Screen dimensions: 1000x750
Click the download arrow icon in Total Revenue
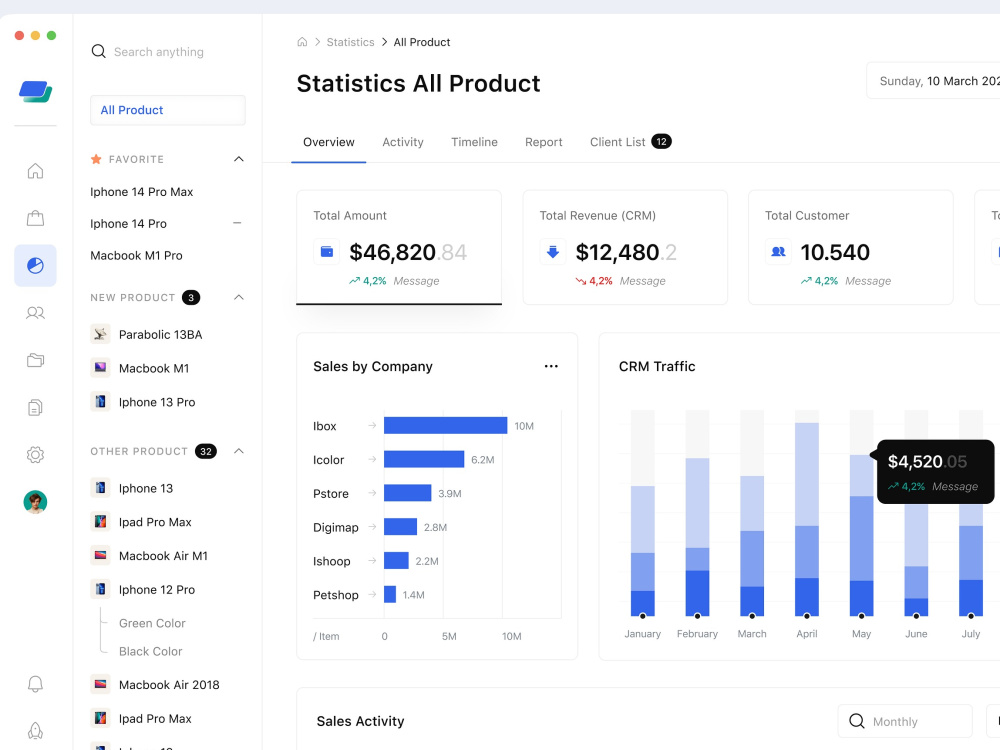(553, 251)
